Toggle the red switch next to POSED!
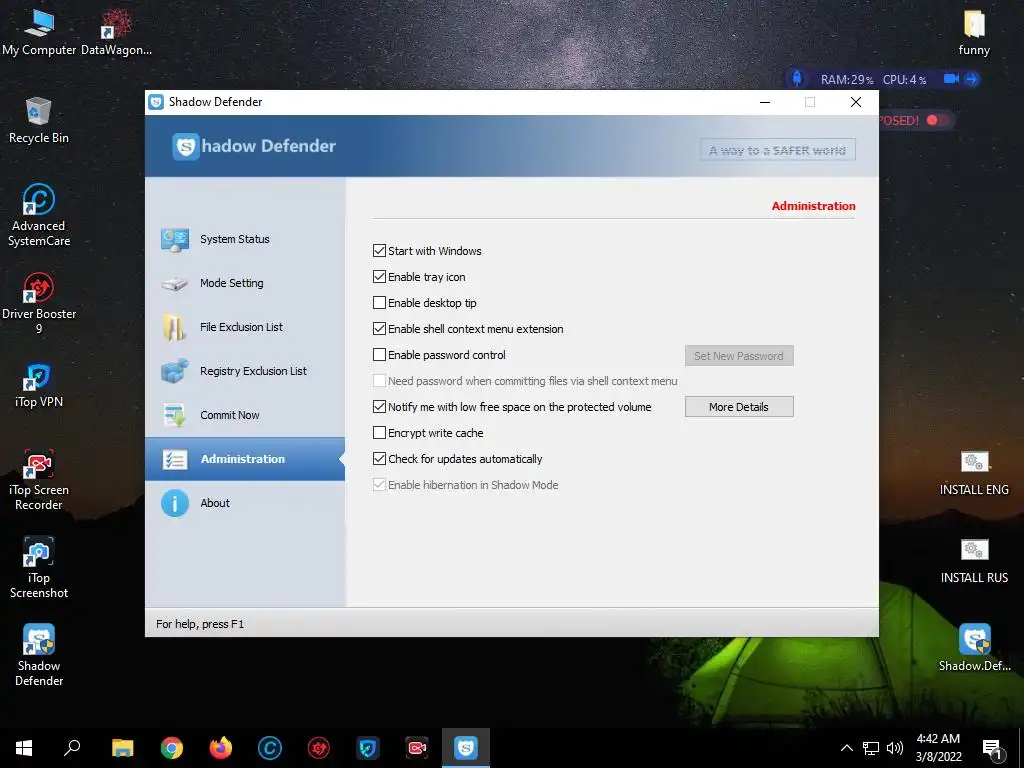Viewport: 1024px width, 768px height. pos(938,120)
